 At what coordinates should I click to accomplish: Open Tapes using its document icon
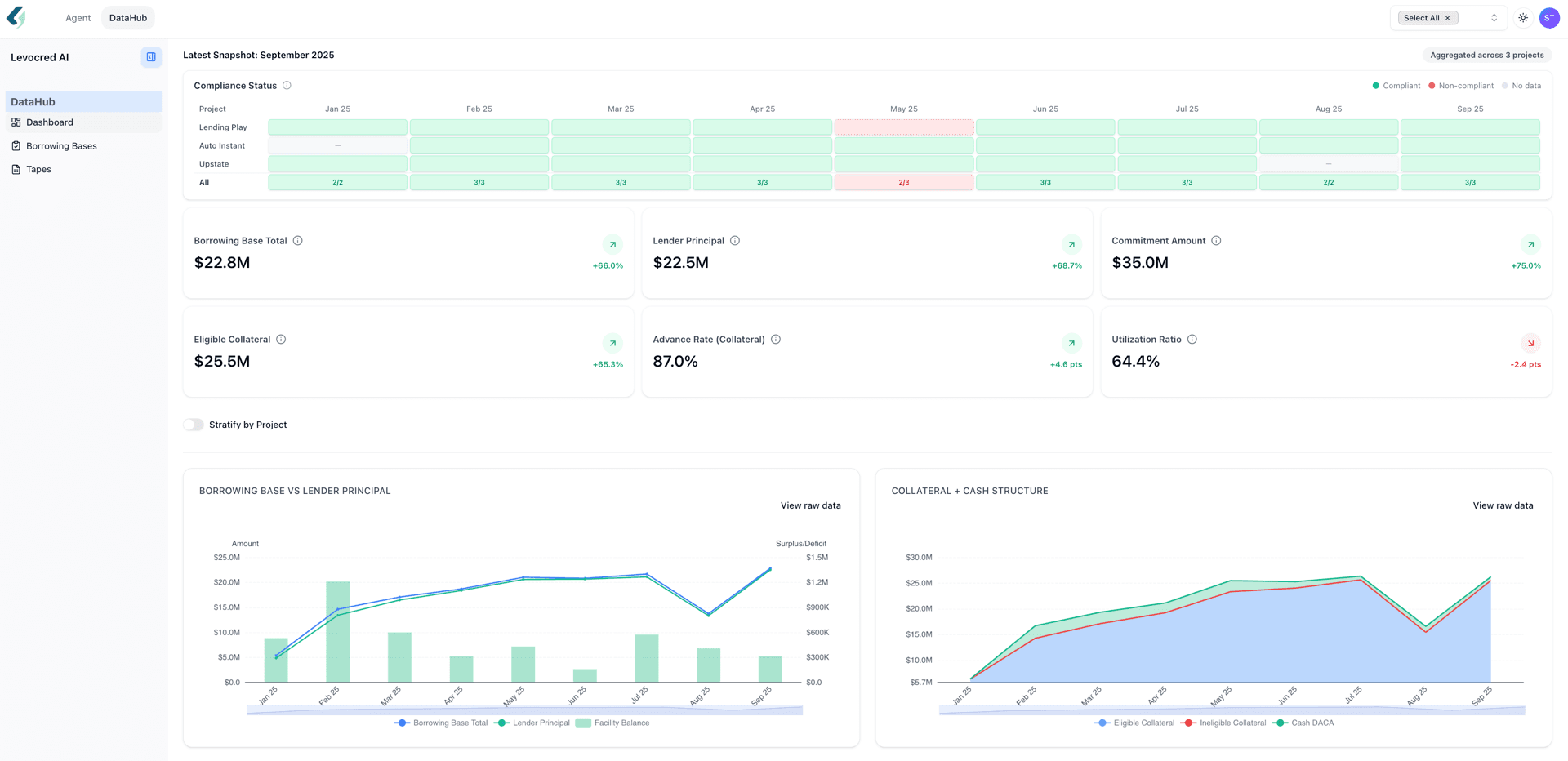click(16, 169)
